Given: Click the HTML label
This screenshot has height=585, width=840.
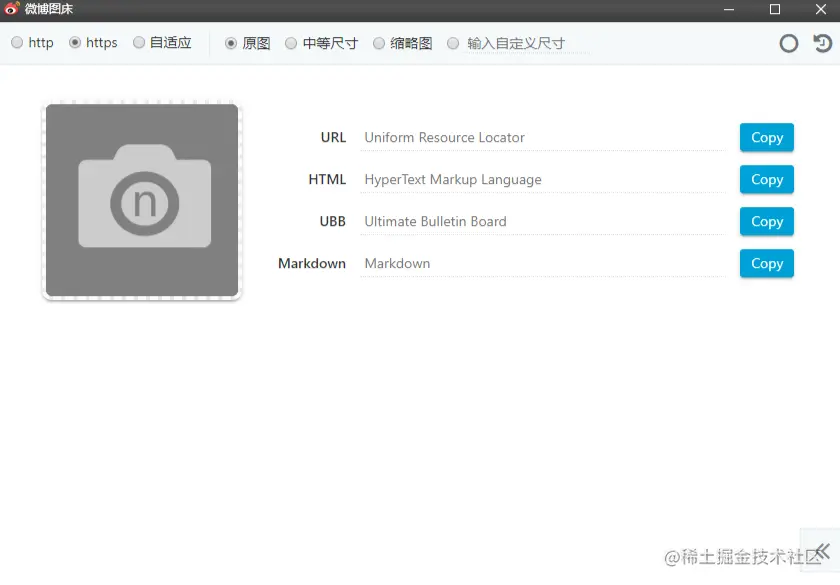Looking at the screenshot, I should [x=327, y=179].
